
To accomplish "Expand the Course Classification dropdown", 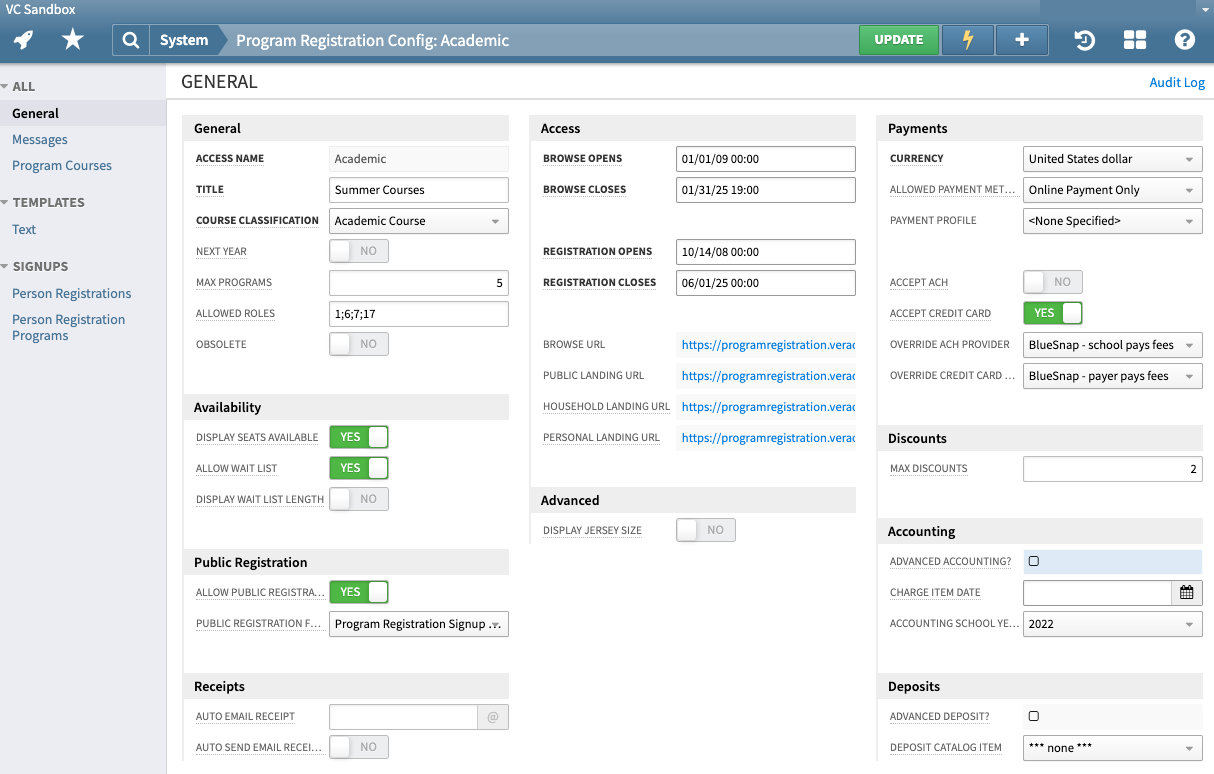I will [x=418, y=221].
